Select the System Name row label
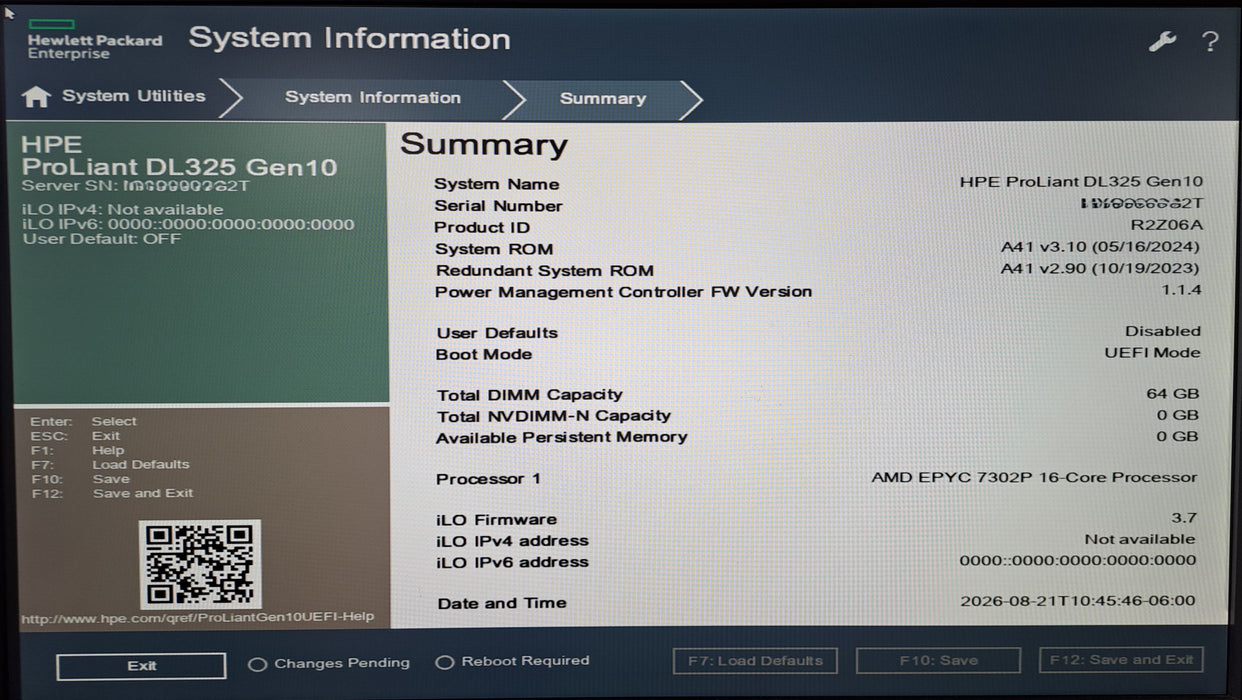1242x700 pixels. [497, 184]
